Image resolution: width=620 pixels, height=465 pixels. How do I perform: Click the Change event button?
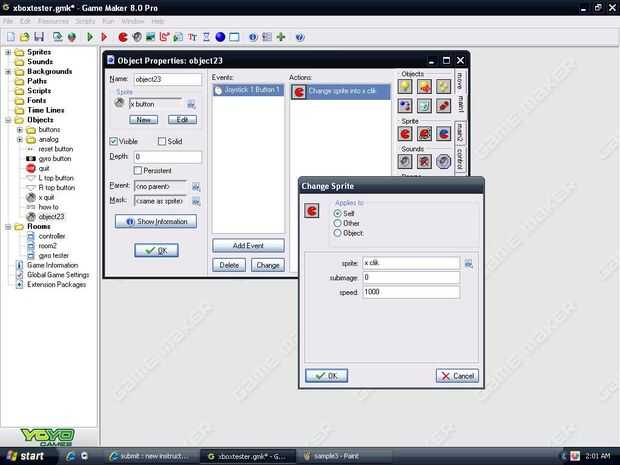268,265
